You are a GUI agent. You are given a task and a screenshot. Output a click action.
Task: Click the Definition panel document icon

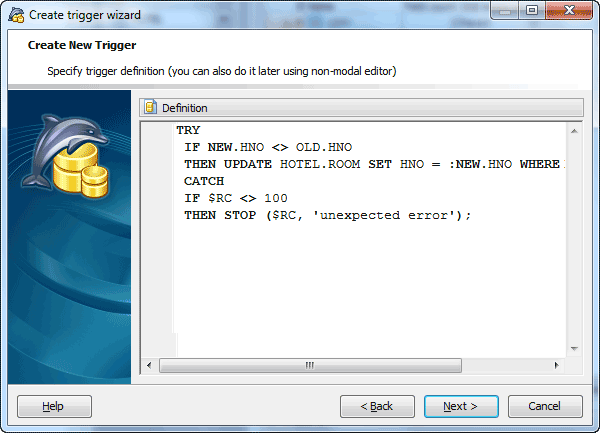click(x=151, y=107)
